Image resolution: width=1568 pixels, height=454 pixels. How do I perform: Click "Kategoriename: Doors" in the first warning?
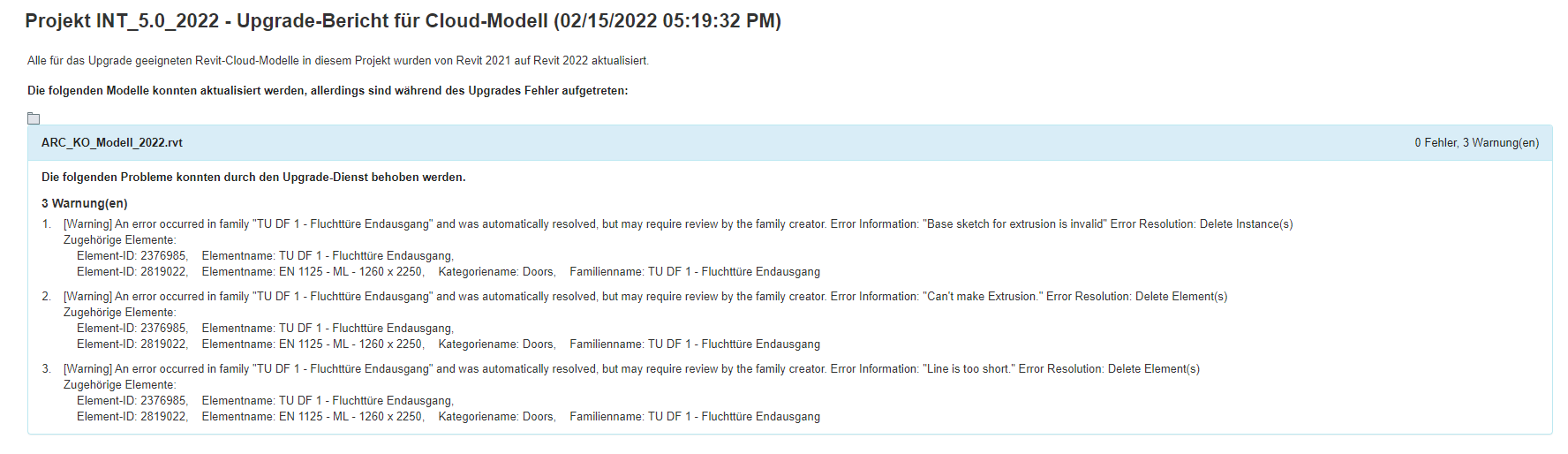tap(497, 272)
